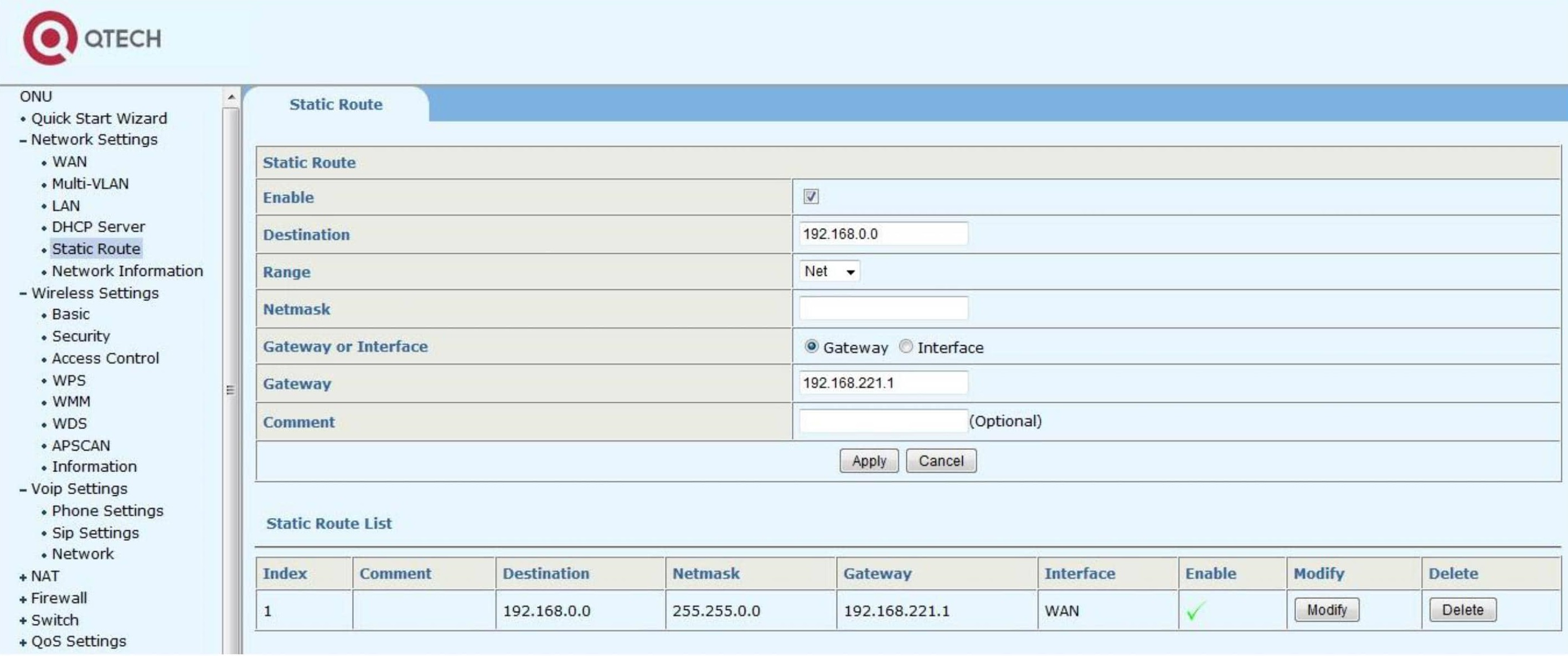
Task: Click the sidebar scrollbar up arrow
Action: (x=231, y=97)
